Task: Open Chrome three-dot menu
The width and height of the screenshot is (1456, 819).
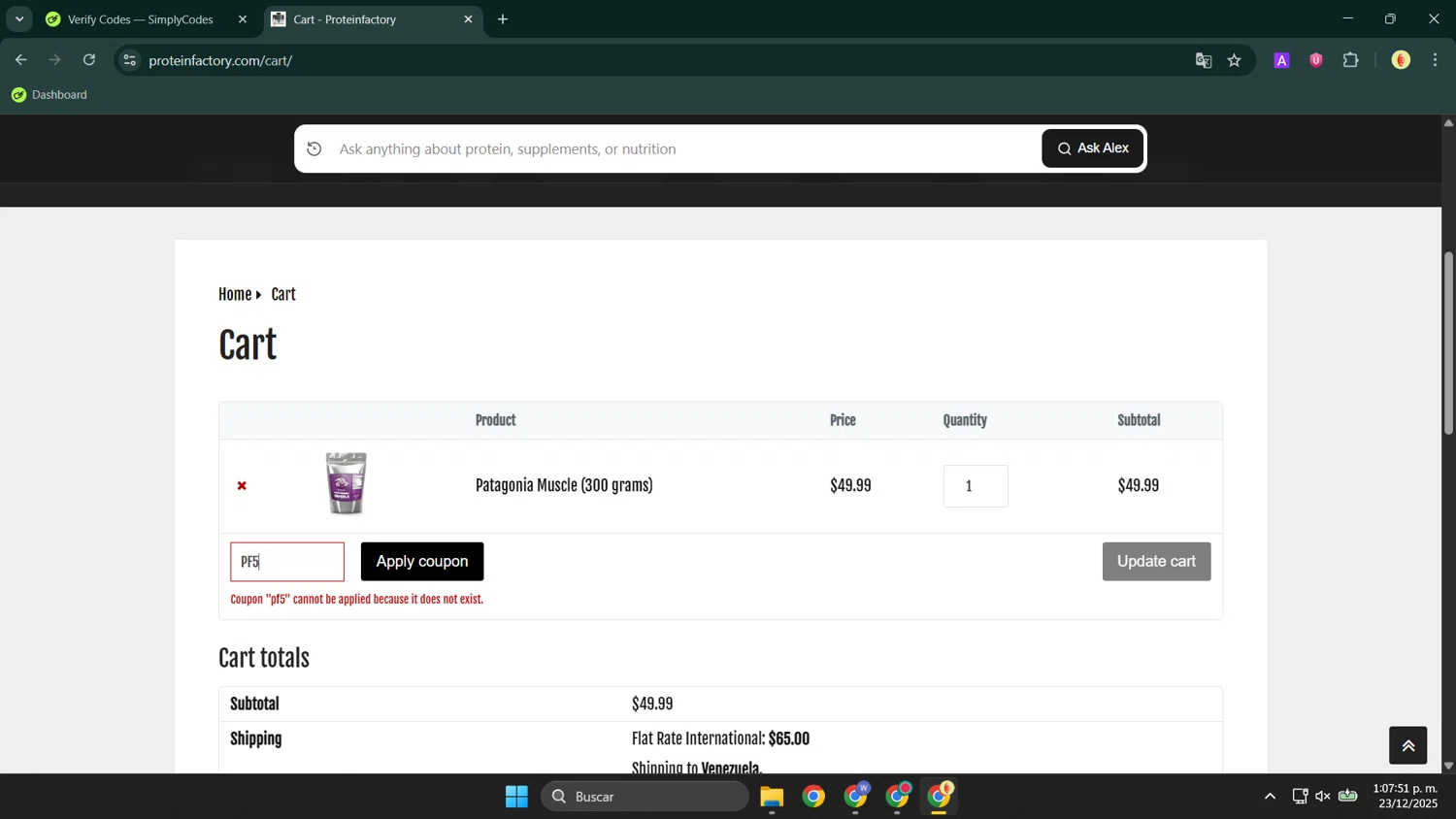Action: (1436, 60)
